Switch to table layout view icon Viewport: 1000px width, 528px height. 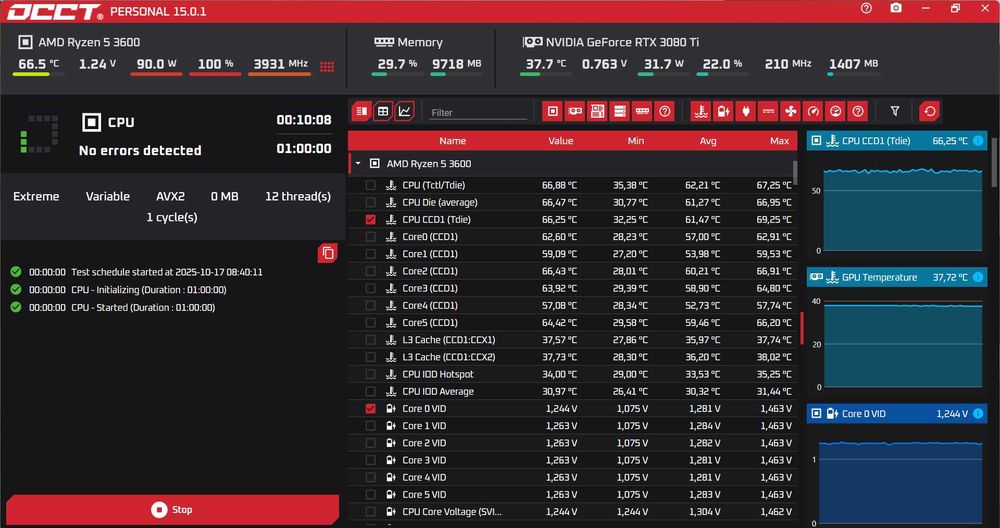click(383, 112)
